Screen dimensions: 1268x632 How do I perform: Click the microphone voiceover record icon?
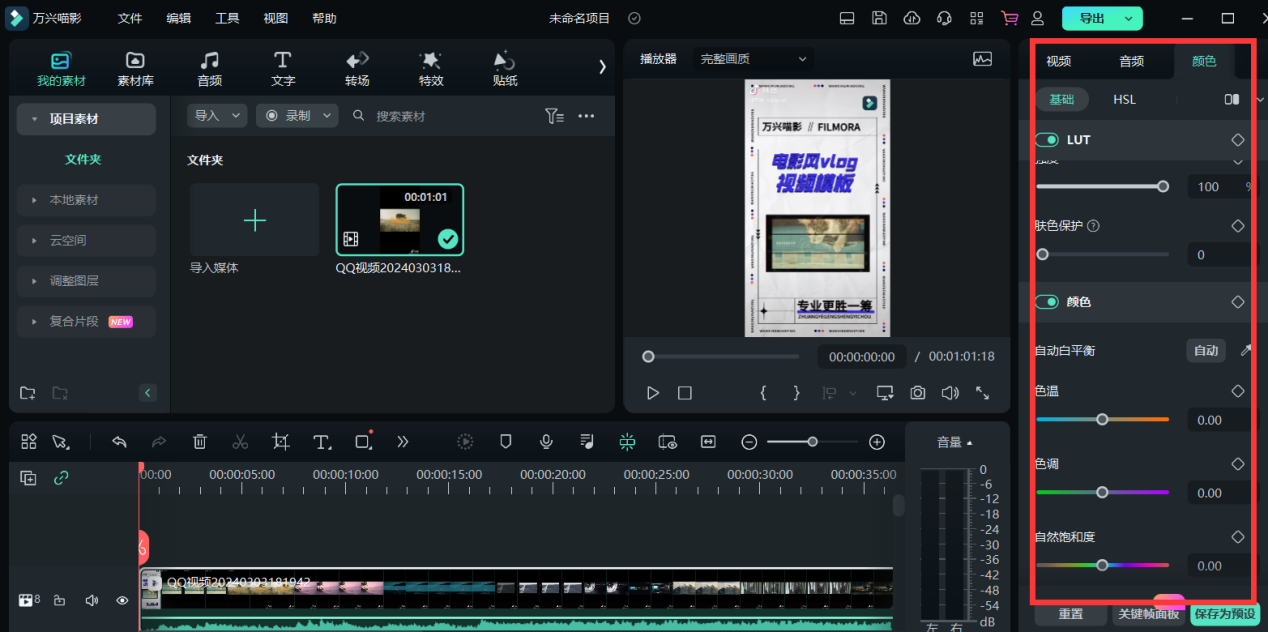[x=546, y=441]
